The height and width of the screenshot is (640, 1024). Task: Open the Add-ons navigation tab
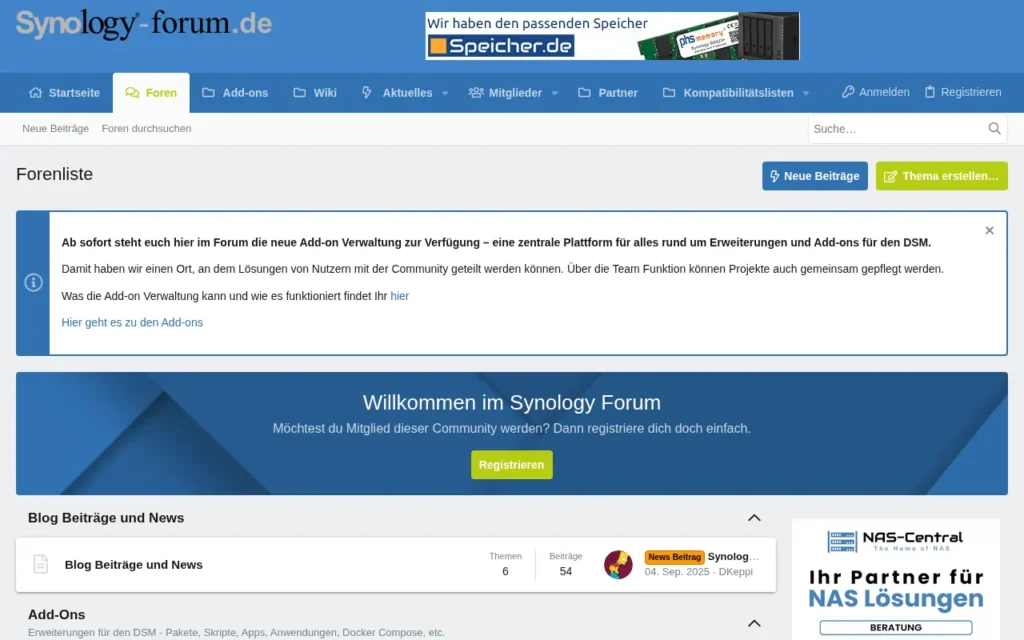click(x=235, y=93)
